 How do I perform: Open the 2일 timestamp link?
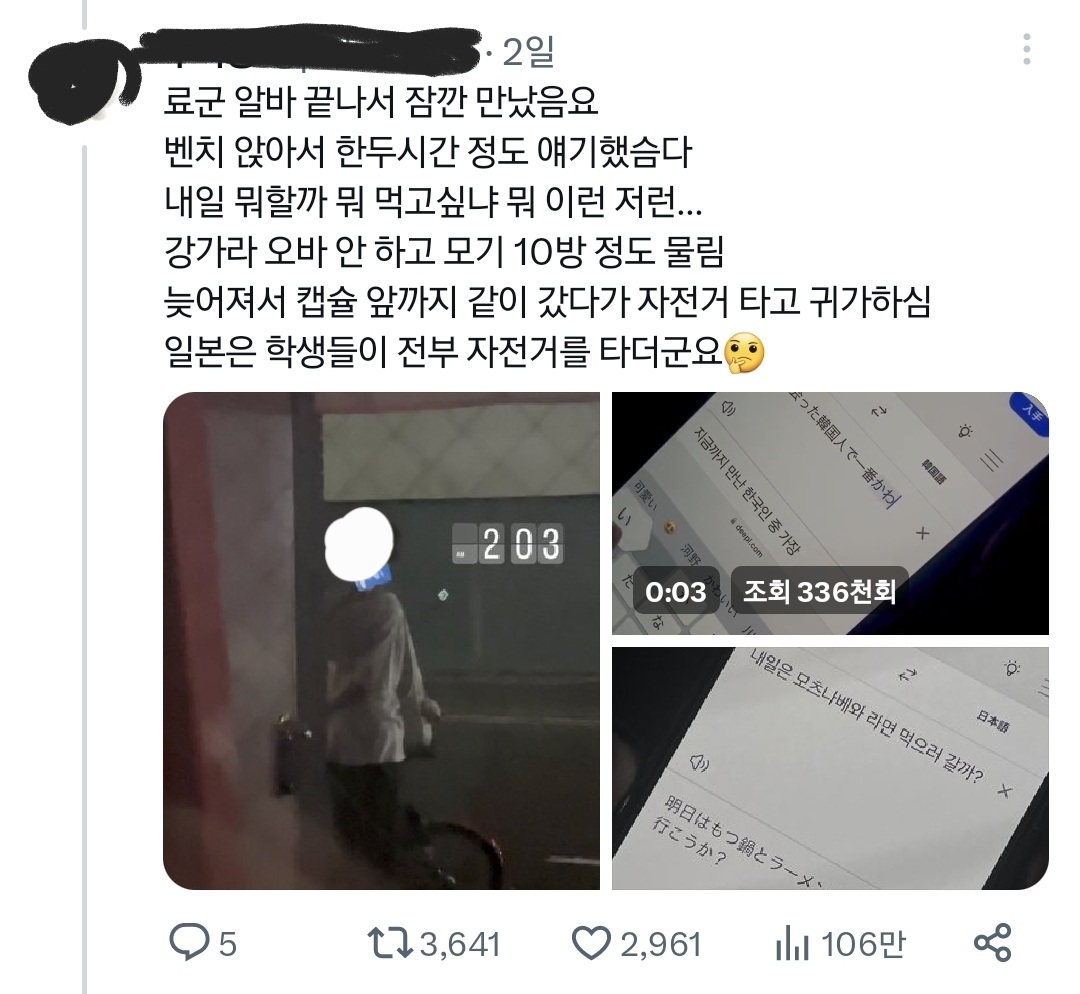pos(528,51)
